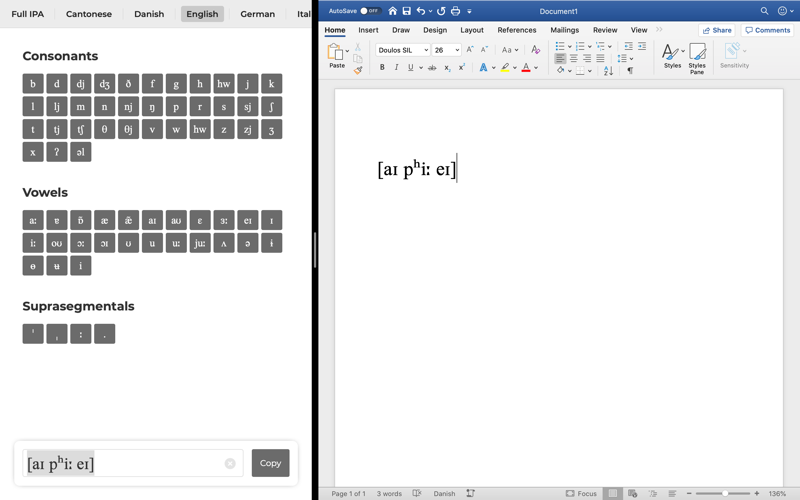
Task: Select the Cantonese keyboard tab
Action: (89, 14)
